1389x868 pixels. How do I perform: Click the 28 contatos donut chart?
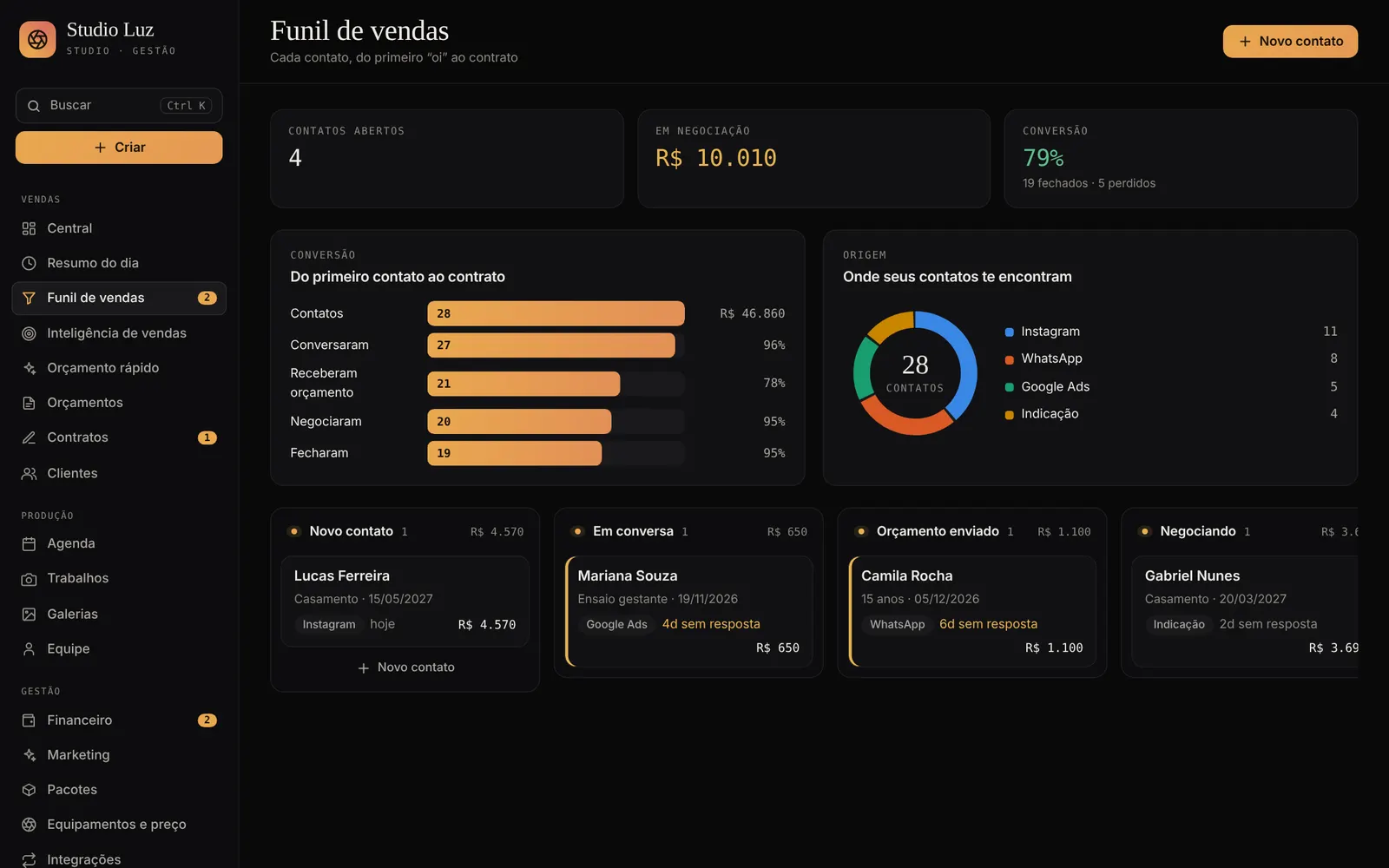click(915, 373)
